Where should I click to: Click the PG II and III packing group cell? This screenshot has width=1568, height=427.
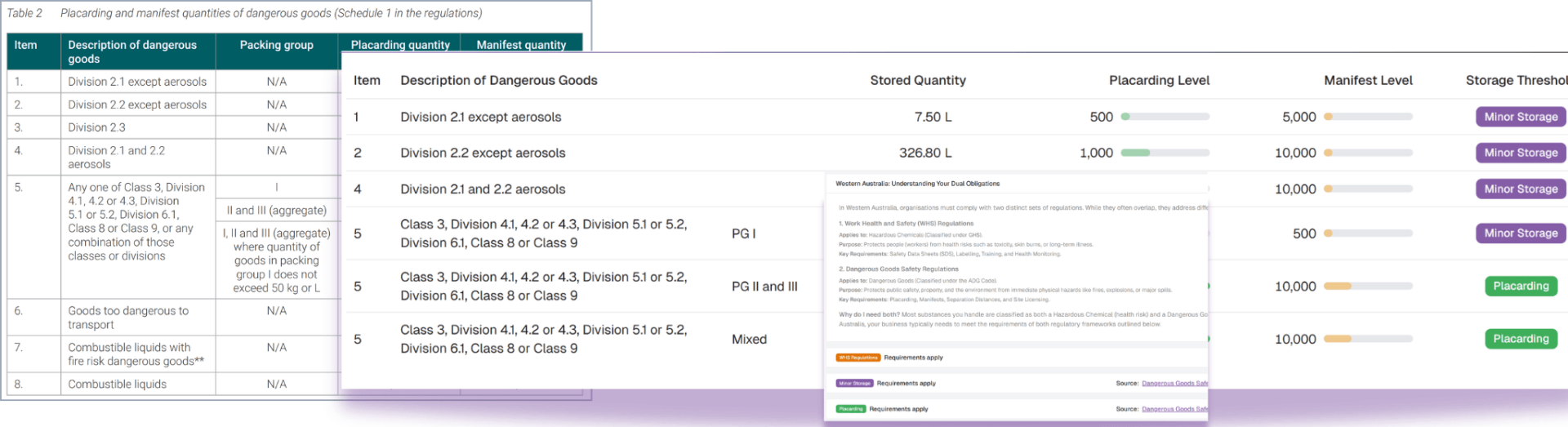[764, 287]
